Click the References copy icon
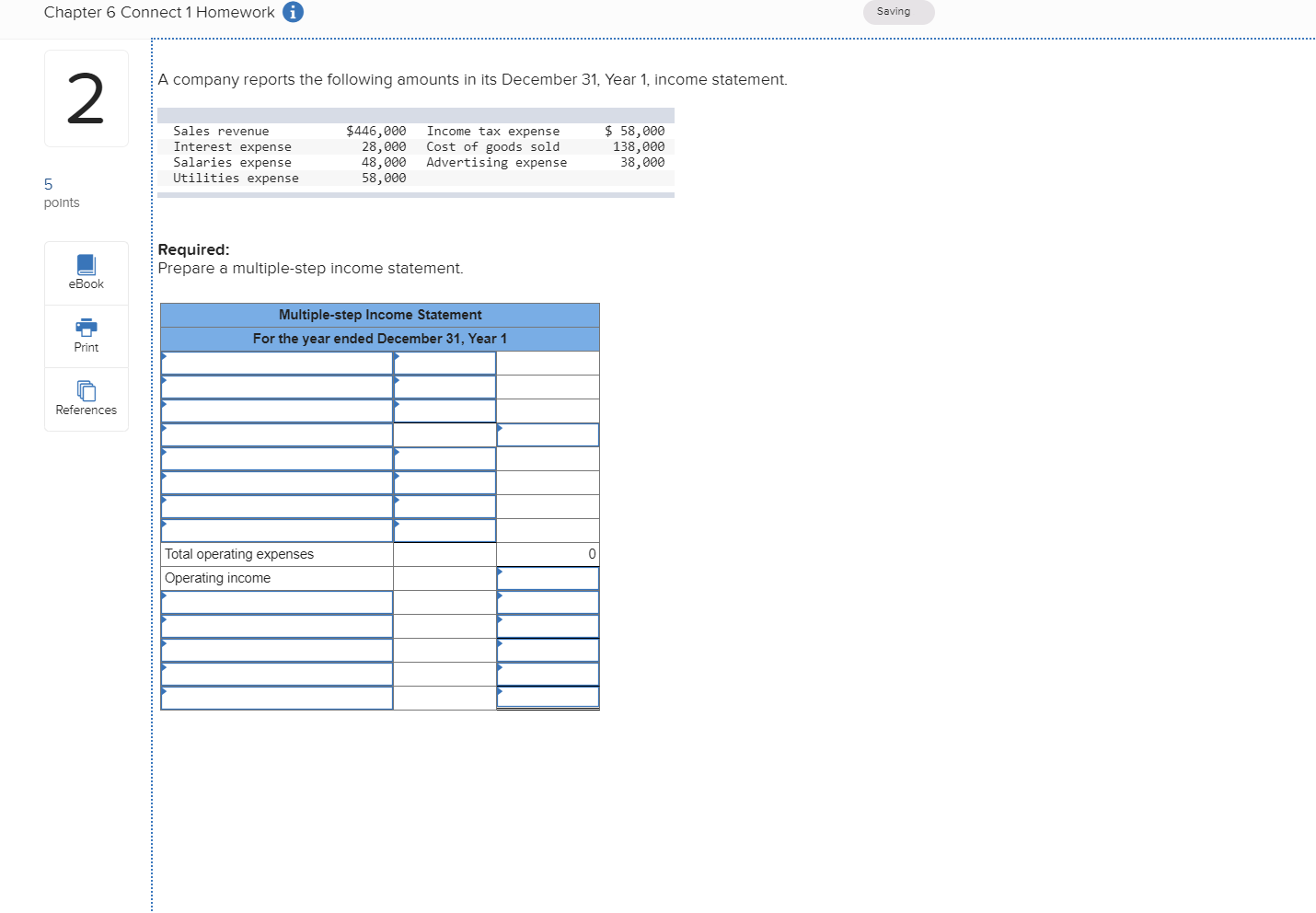Screen dimensions: 1316x913 coord(86,391)
